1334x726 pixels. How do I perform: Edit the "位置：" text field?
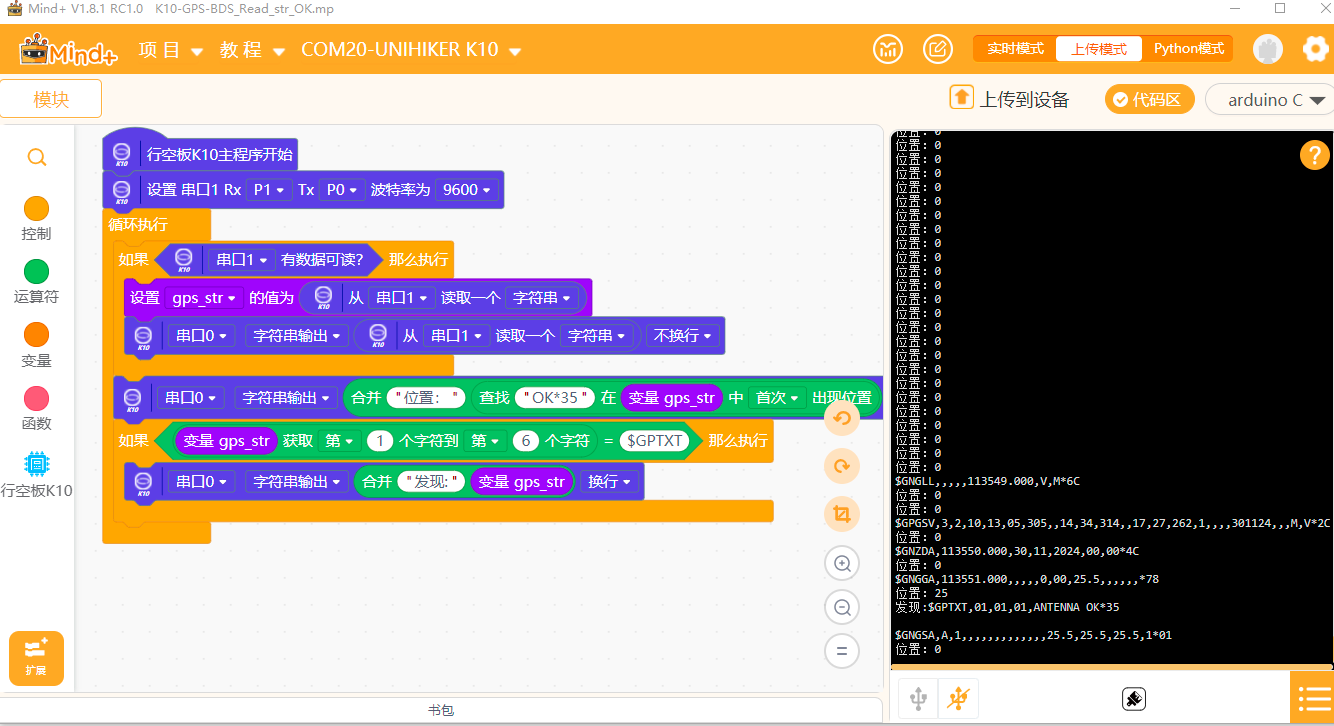[427, 398]
